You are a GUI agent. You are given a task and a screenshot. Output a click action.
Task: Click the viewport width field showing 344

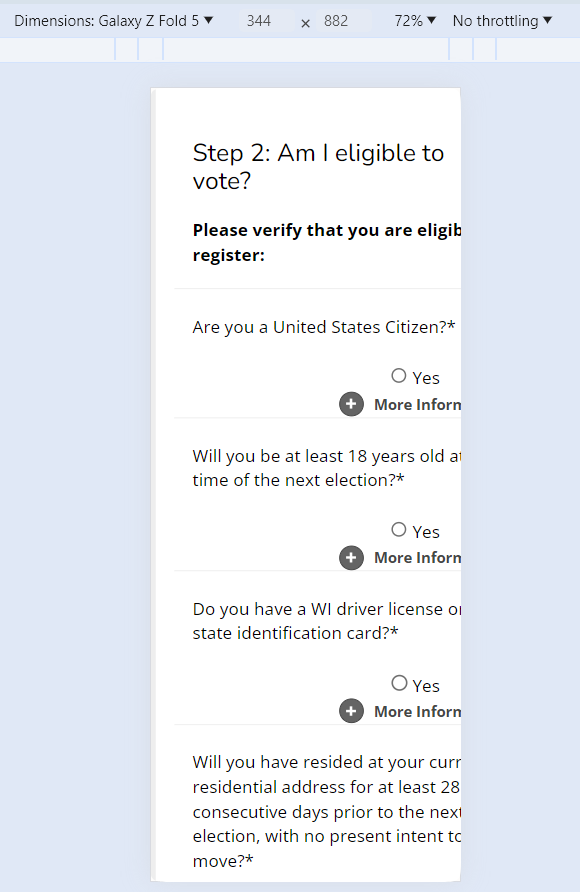[x=259, y=21]
